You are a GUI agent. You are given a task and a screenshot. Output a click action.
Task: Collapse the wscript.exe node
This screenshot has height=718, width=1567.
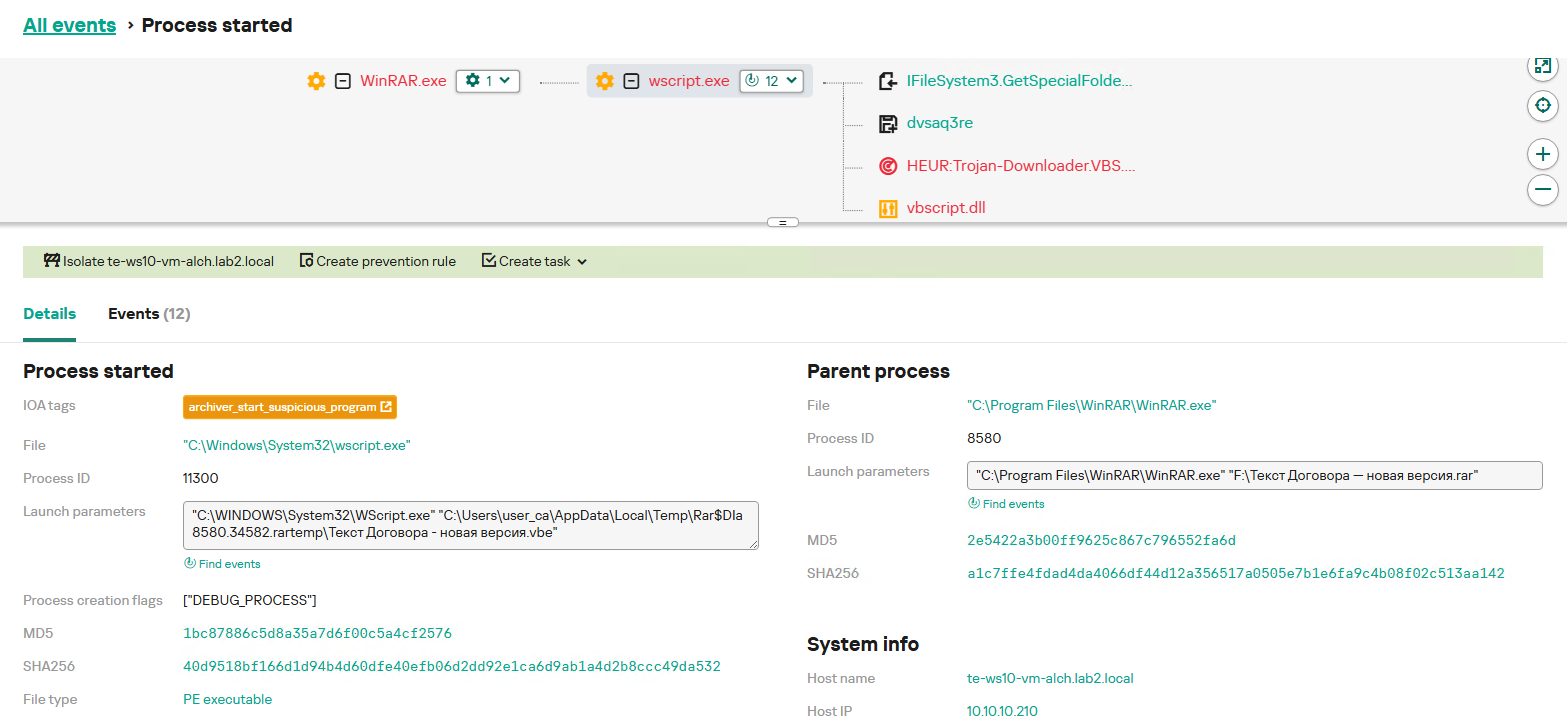tap(631, 81)
